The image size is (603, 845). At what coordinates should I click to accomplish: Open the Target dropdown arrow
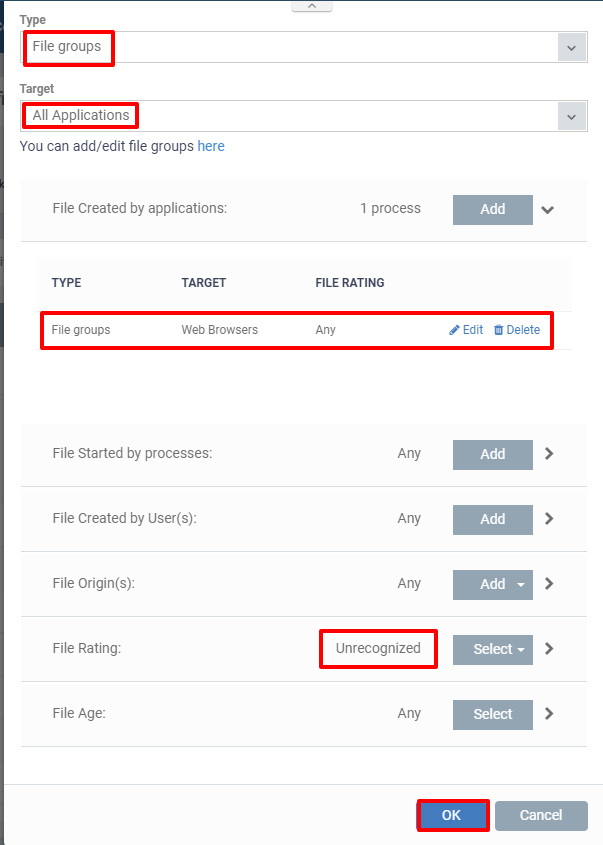(x=572, y=116)
